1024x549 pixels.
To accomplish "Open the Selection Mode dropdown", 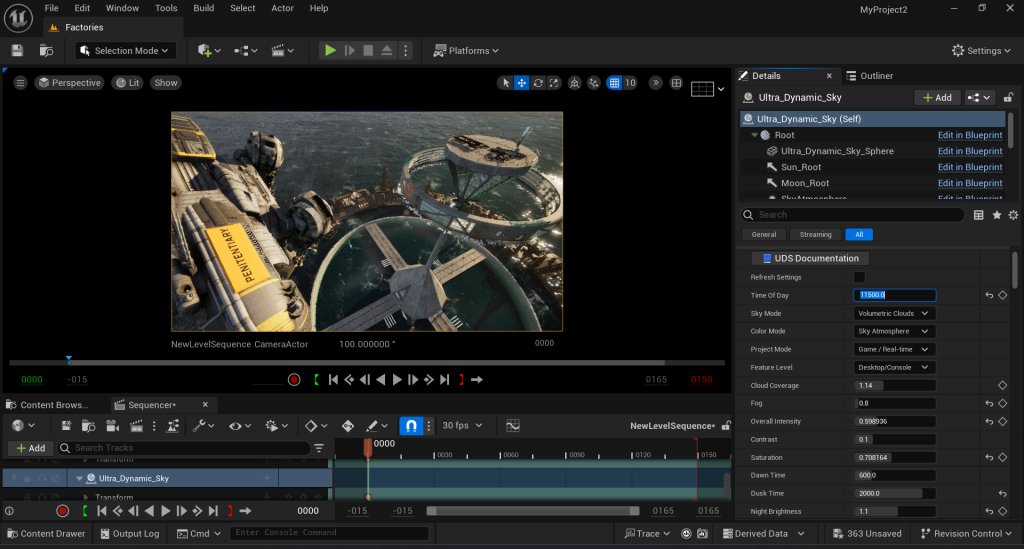I will (133, 50).
